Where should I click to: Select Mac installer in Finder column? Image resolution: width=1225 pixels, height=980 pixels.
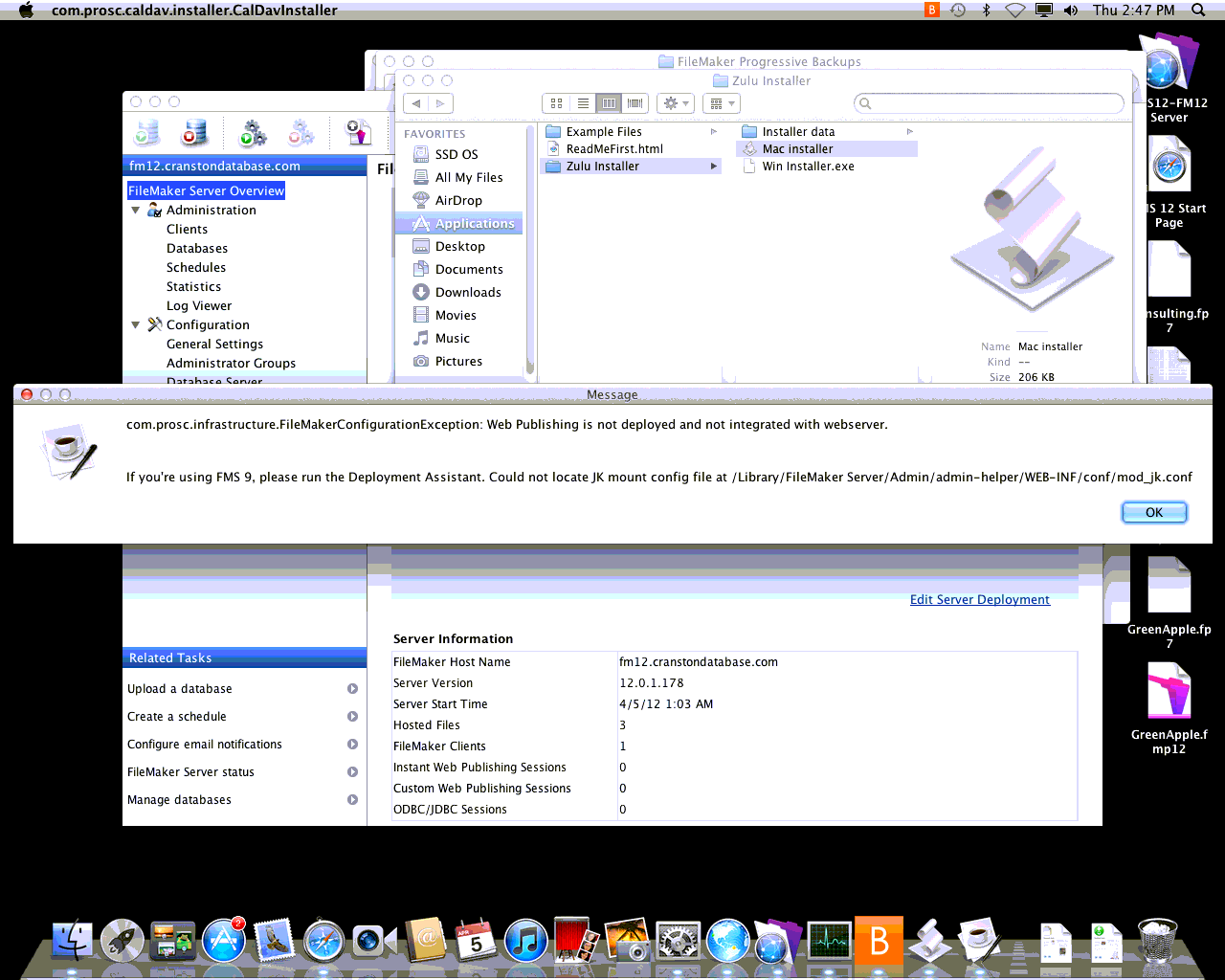827,149
